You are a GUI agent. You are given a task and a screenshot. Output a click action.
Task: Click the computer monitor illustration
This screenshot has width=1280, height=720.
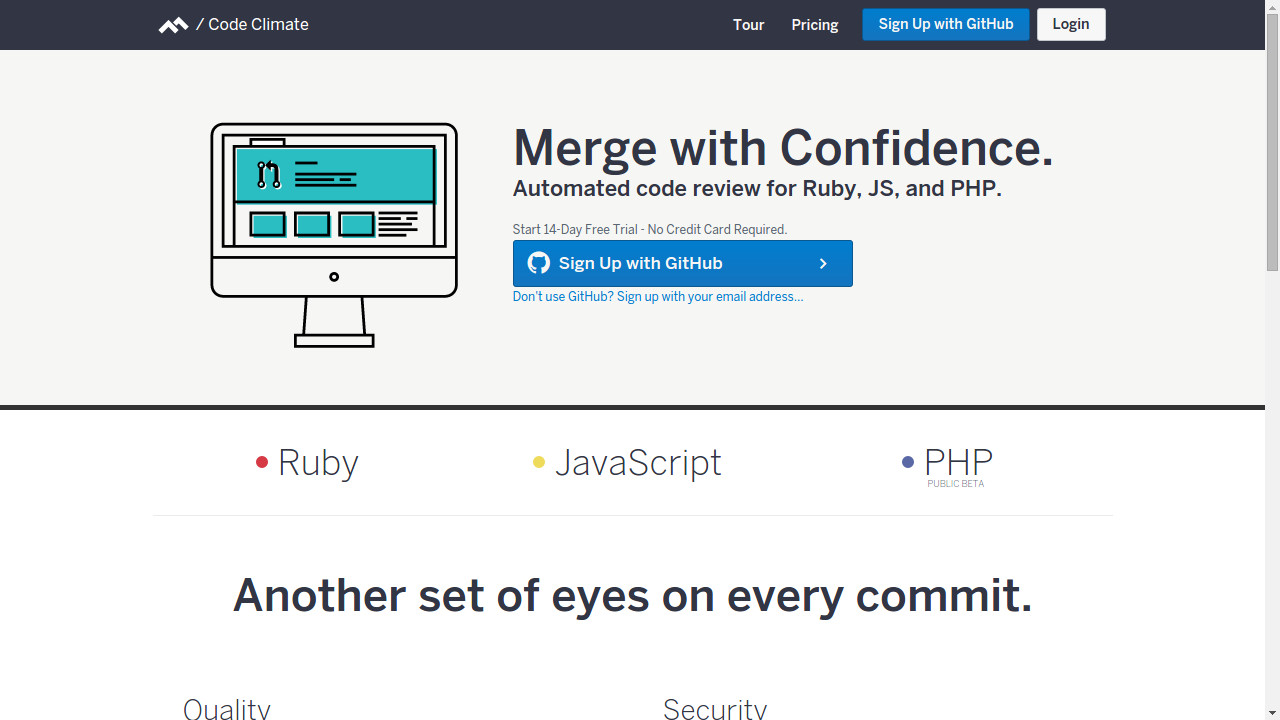(x=334, y=235)
